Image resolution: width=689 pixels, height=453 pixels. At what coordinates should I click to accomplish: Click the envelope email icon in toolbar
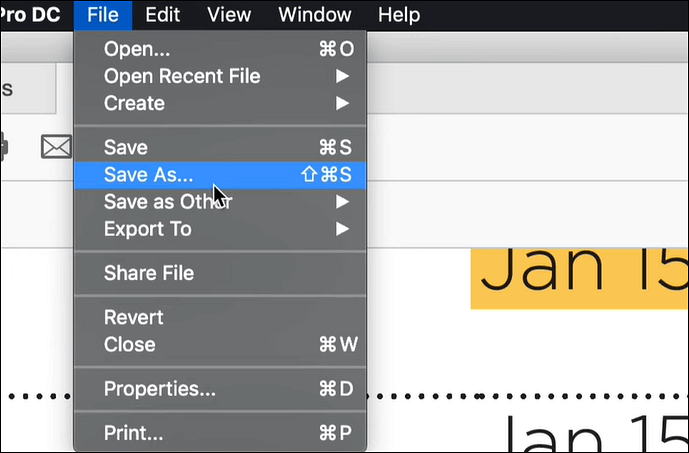pos(55,147)
